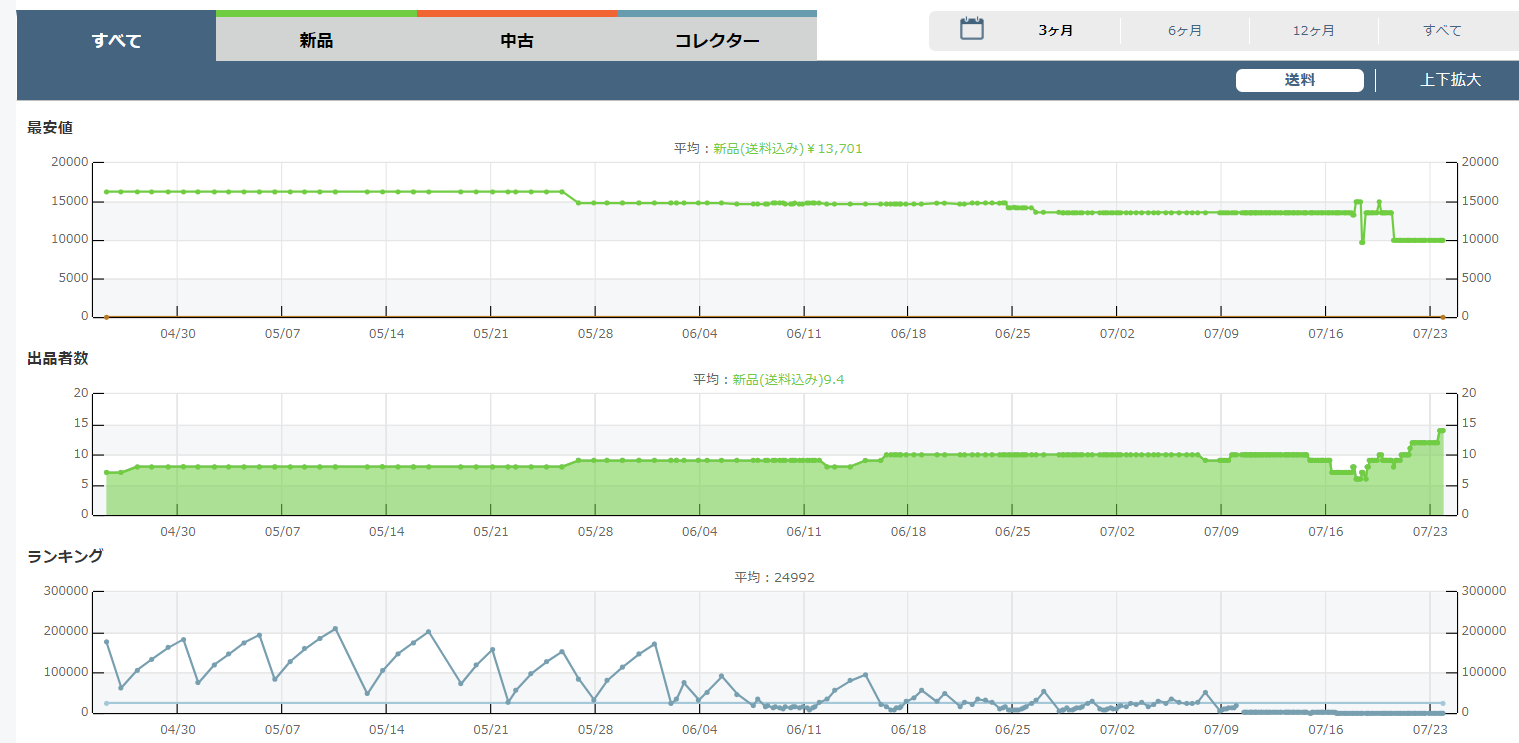This screenshot has width=1519, height=743.
Task: Click the final data point in 出品者数 chart
Action: coord(1442,431)
